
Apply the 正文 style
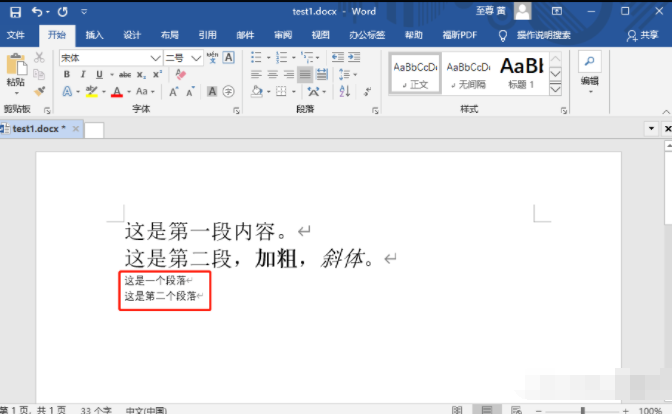(x=415, y=74)
